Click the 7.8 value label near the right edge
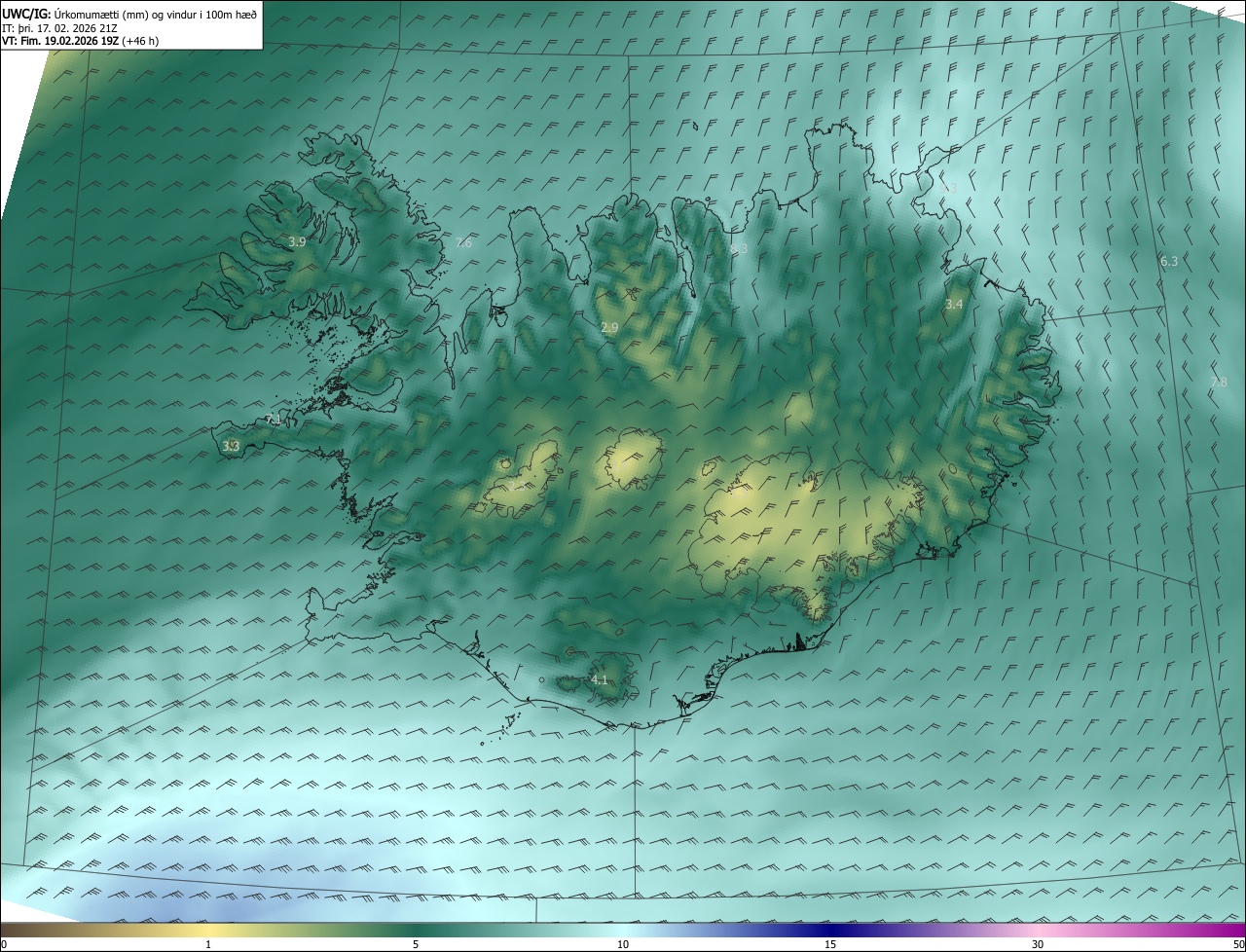The width and height of the screenshot is (1246, 952). point(1219,383)
